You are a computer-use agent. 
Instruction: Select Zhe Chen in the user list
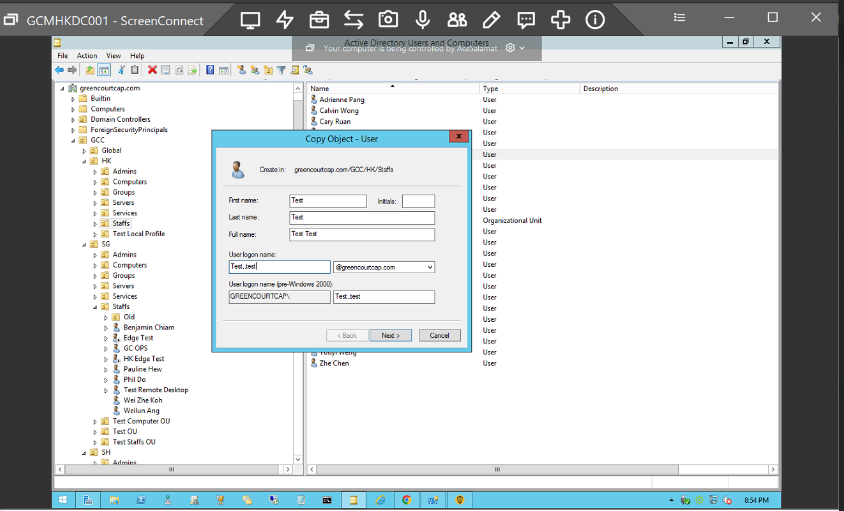[334, 363]
